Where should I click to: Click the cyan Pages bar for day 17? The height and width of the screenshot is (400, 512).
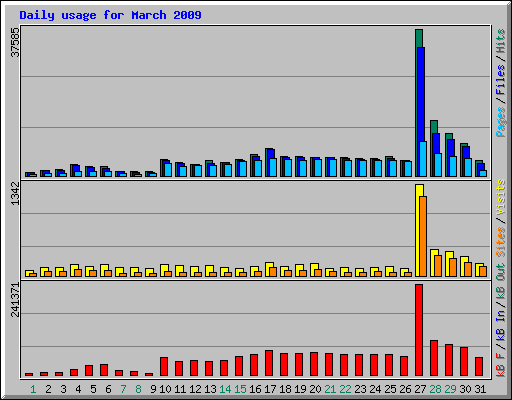tap(273, 167)
